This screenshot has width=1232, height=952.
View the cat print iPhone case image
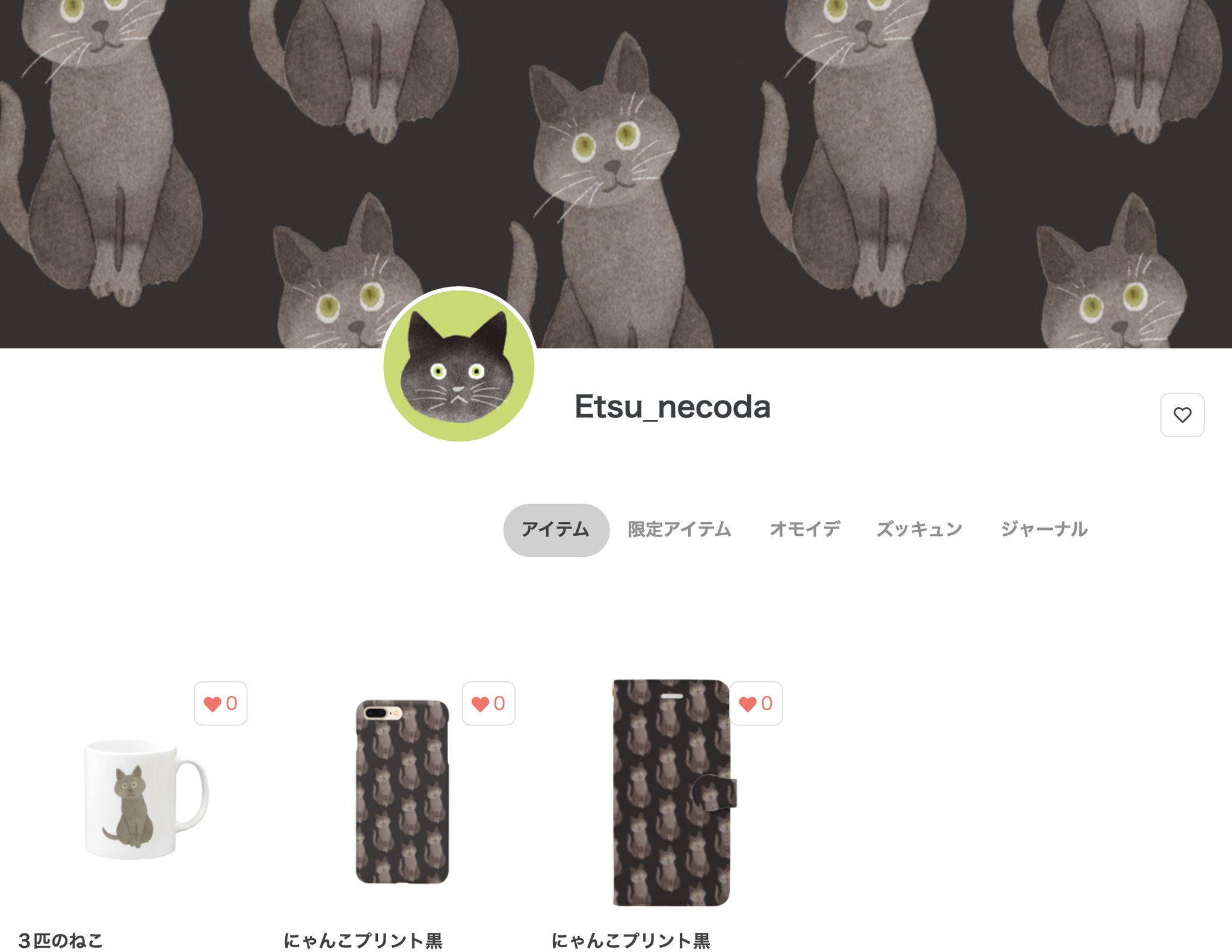pos(402,792)
